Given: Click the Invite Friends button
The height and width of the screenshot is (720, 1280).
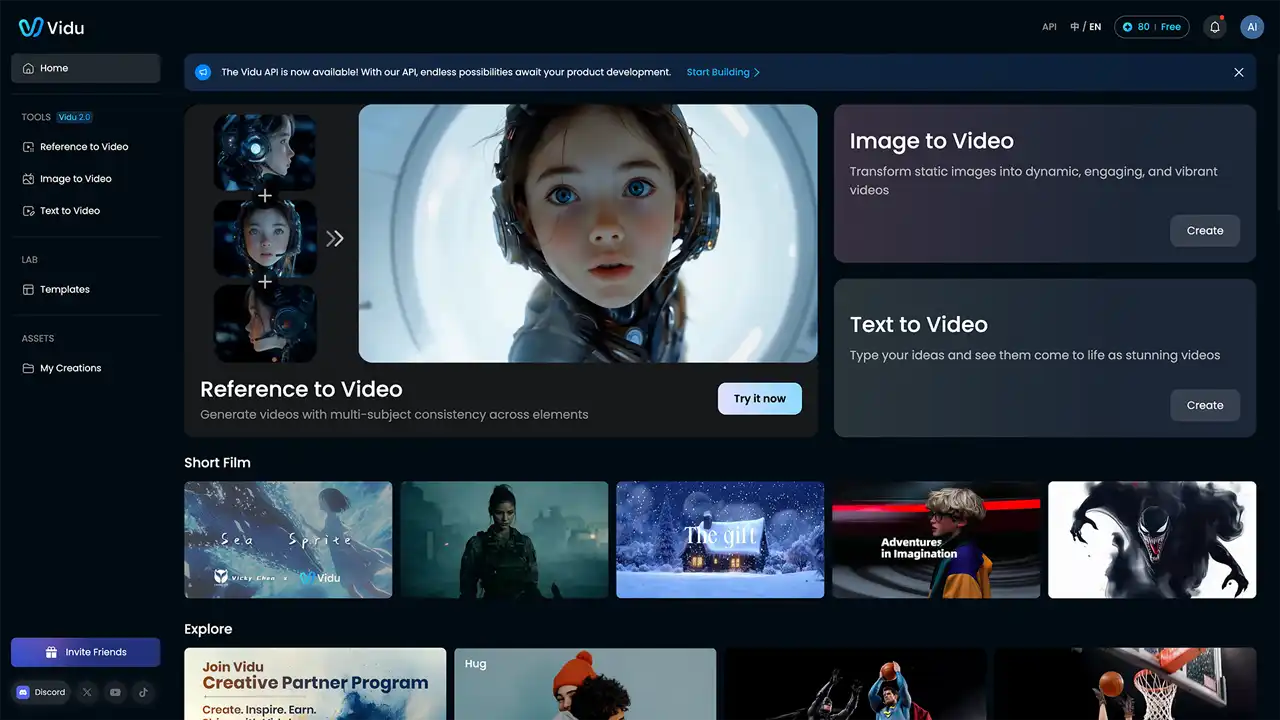Looking at the screenshot, I should pos(86,652).
